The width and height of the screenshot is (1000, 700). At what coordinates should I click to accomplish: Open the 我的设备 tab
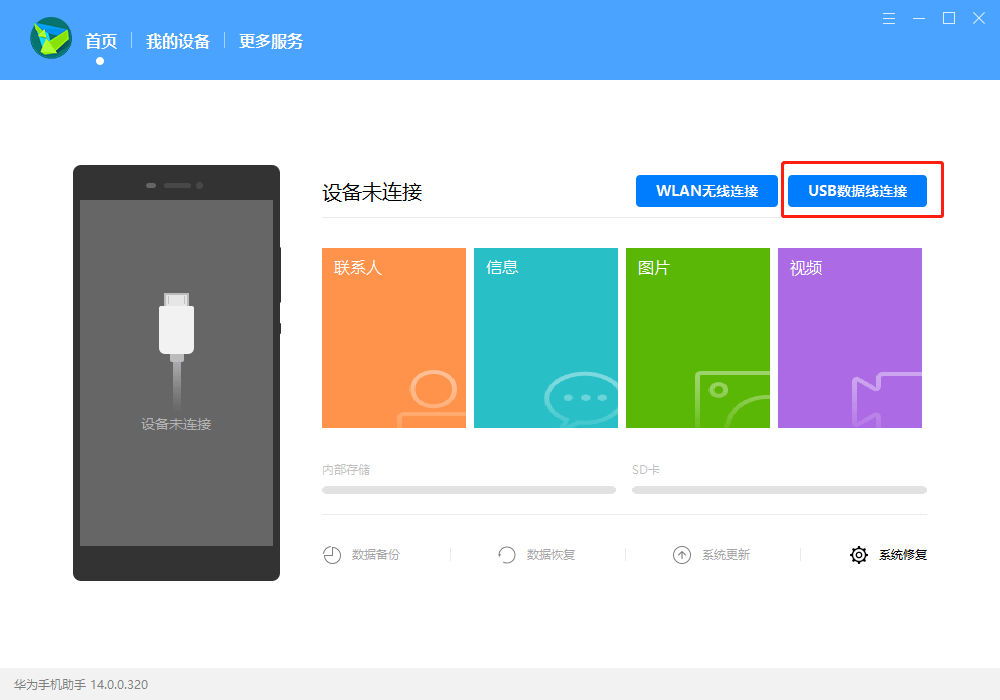point(178,41)
